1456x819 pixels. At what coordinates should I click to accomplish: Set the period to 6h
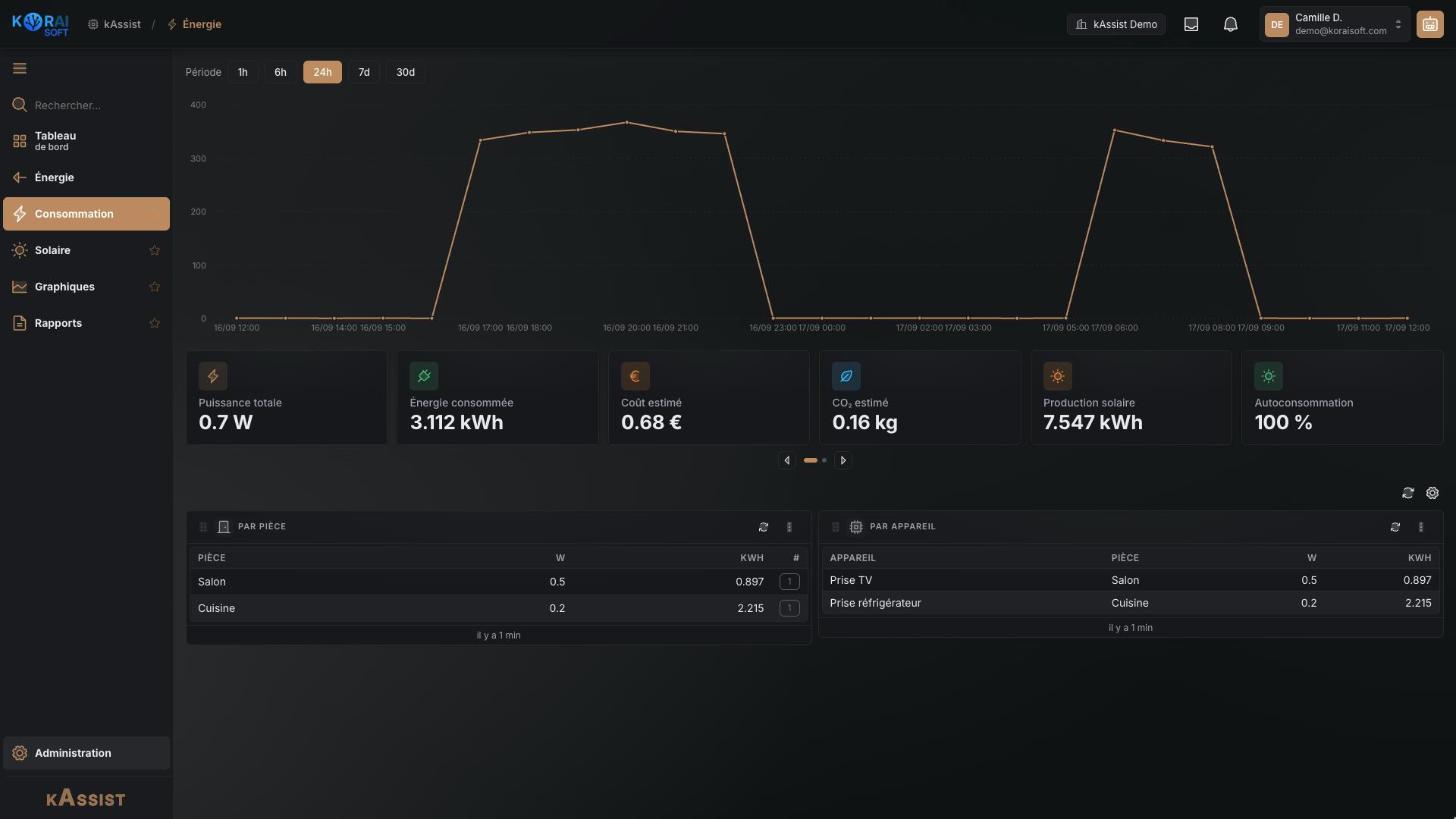tap(280, 72)
